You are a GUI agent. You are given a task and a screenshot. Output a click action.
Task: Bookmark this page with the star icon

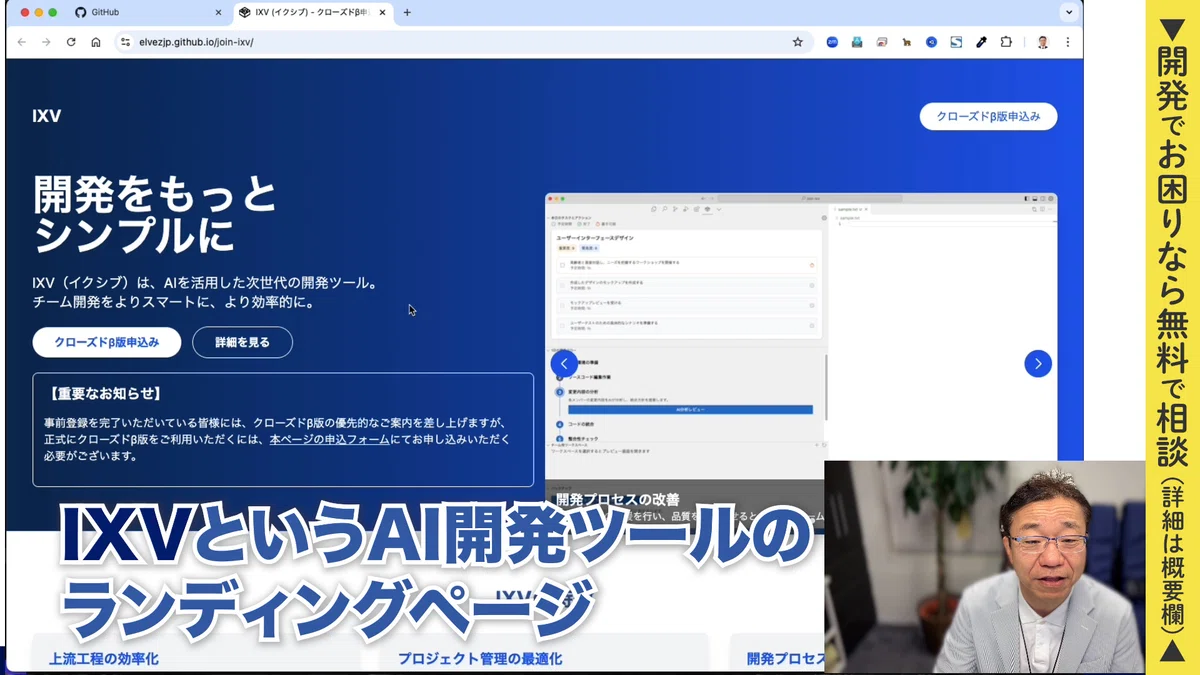click(x=797, y=42)
